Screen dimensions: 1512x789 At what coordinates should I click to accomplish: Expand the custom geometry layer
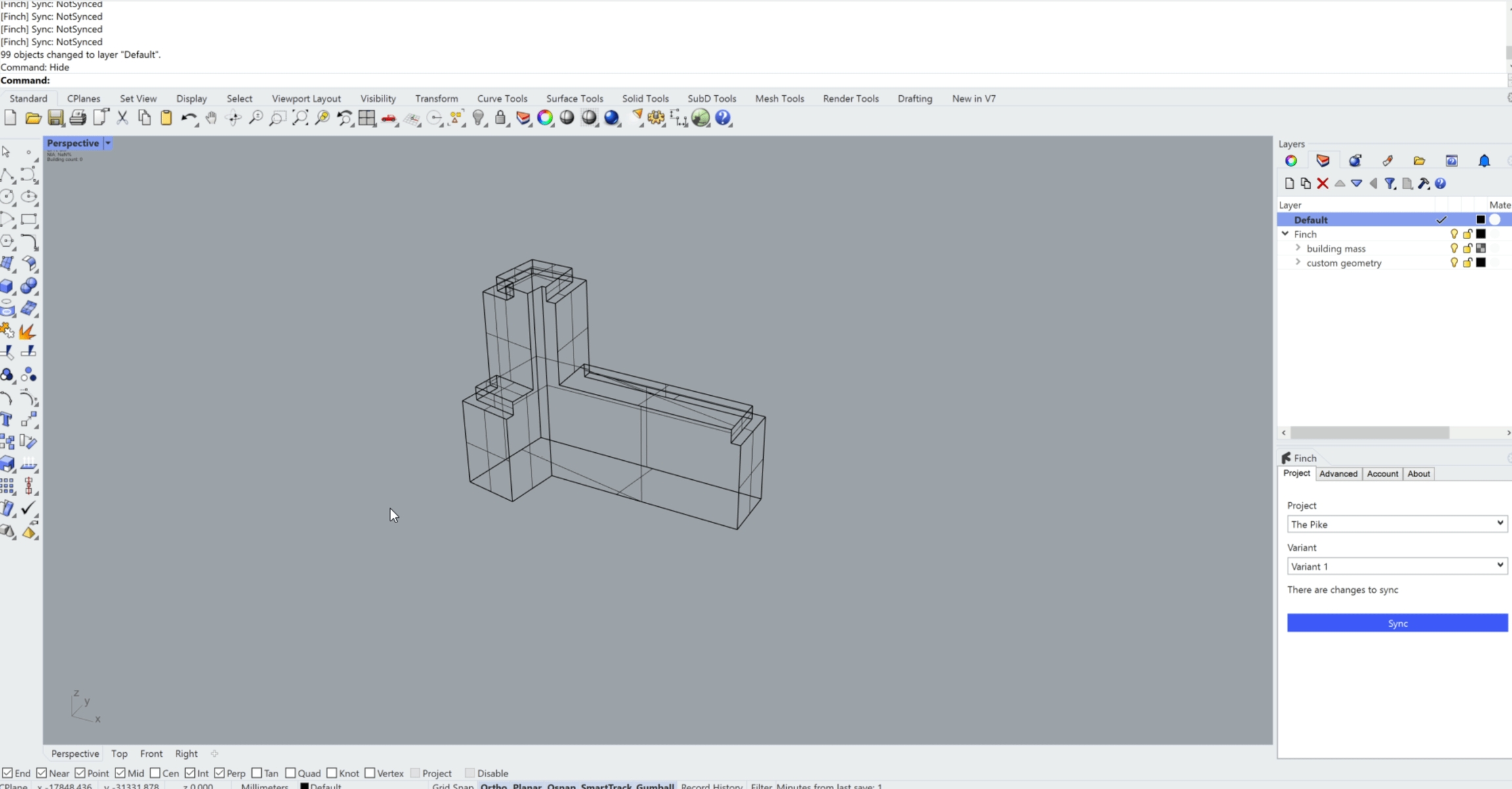(1297, 263)
